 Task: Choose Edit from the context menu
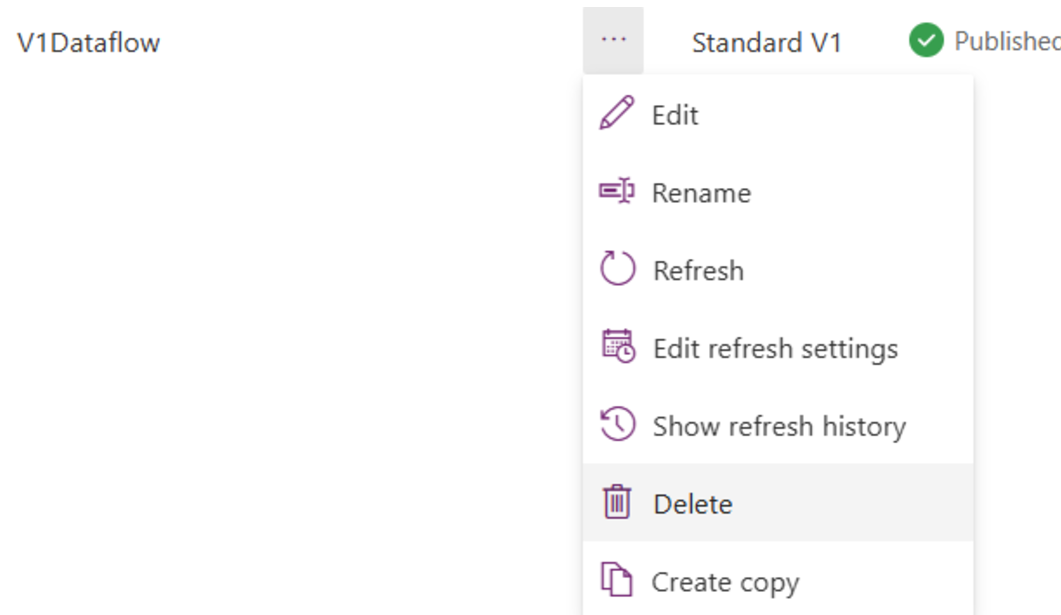(676, 115)
